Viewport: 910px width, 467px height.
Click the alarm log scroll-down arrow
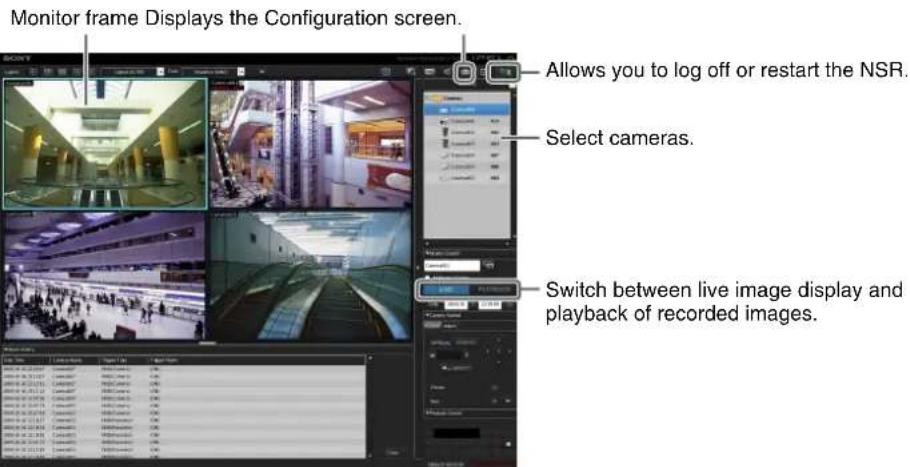click(371, 455)
